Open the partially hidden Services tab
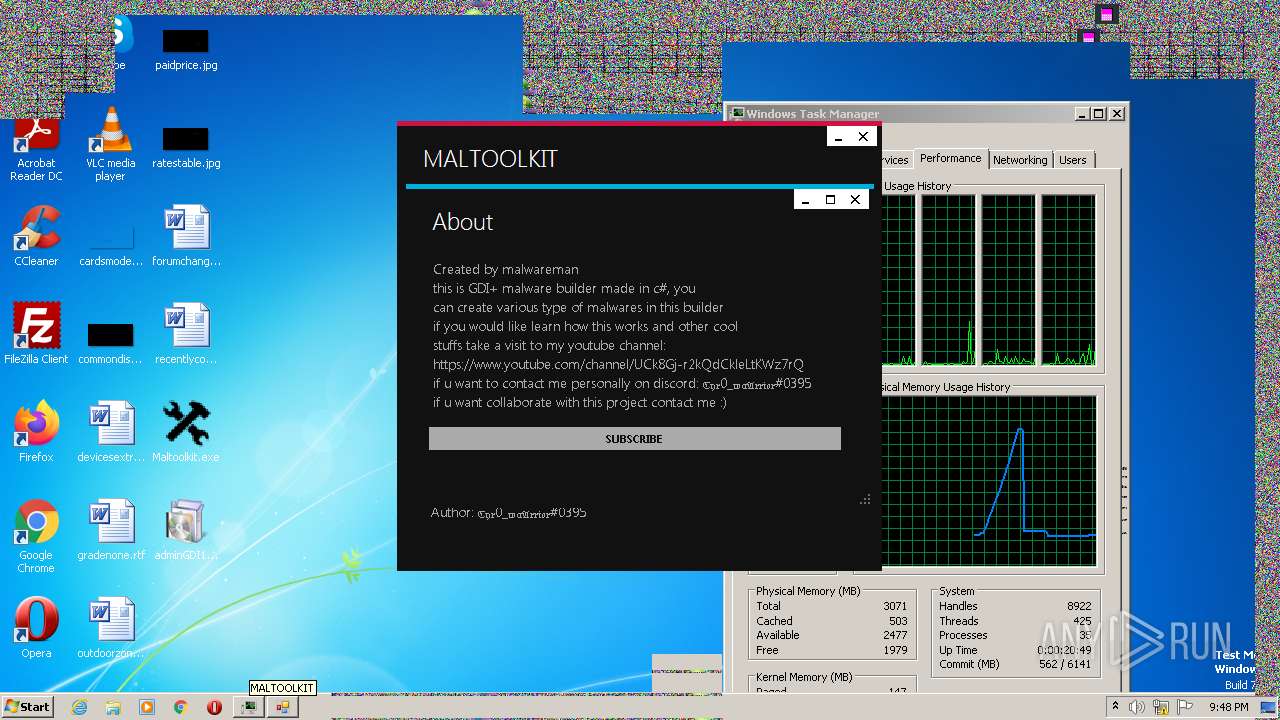 896,160
